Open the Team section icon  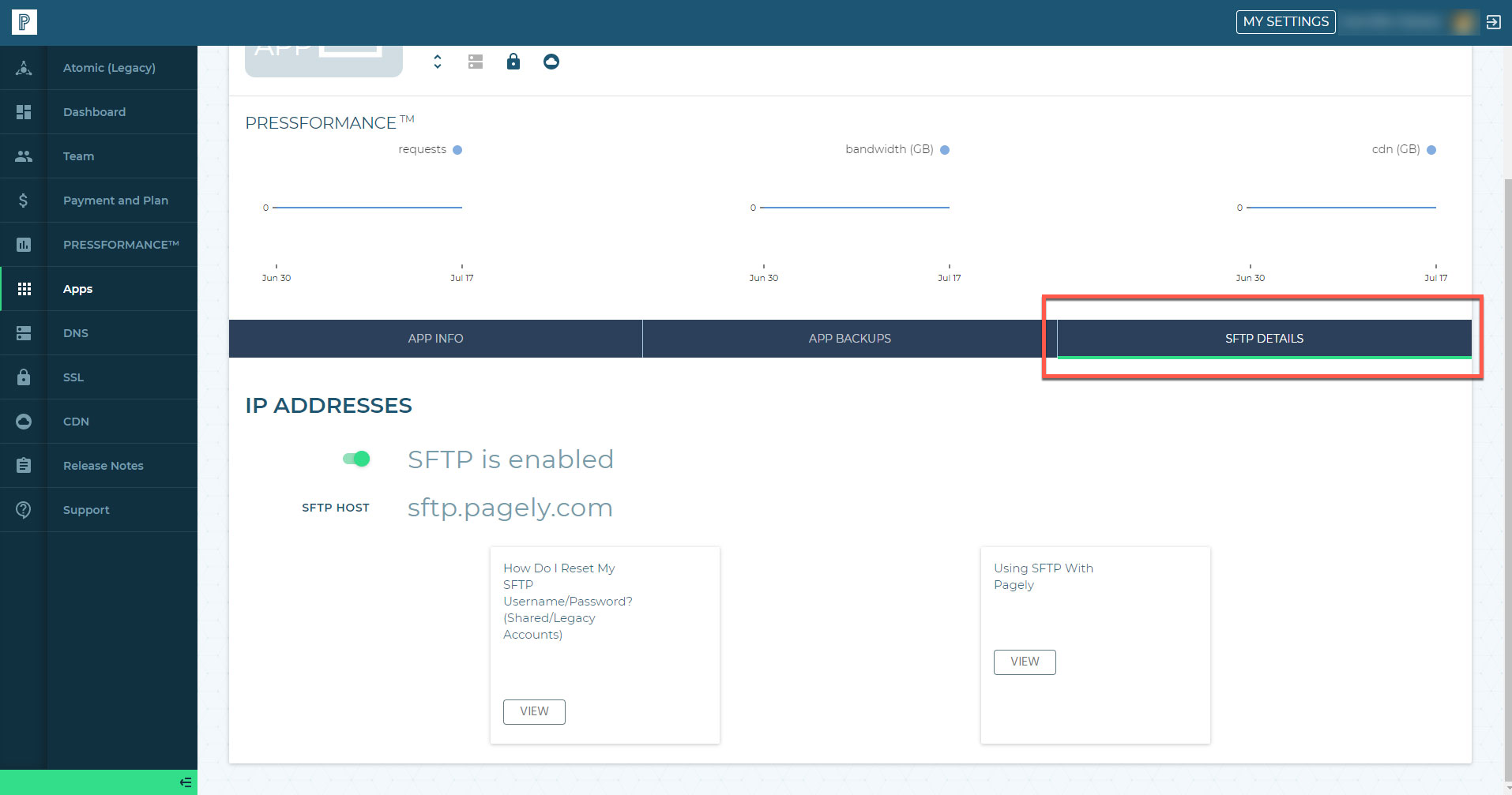click(23, 156)
